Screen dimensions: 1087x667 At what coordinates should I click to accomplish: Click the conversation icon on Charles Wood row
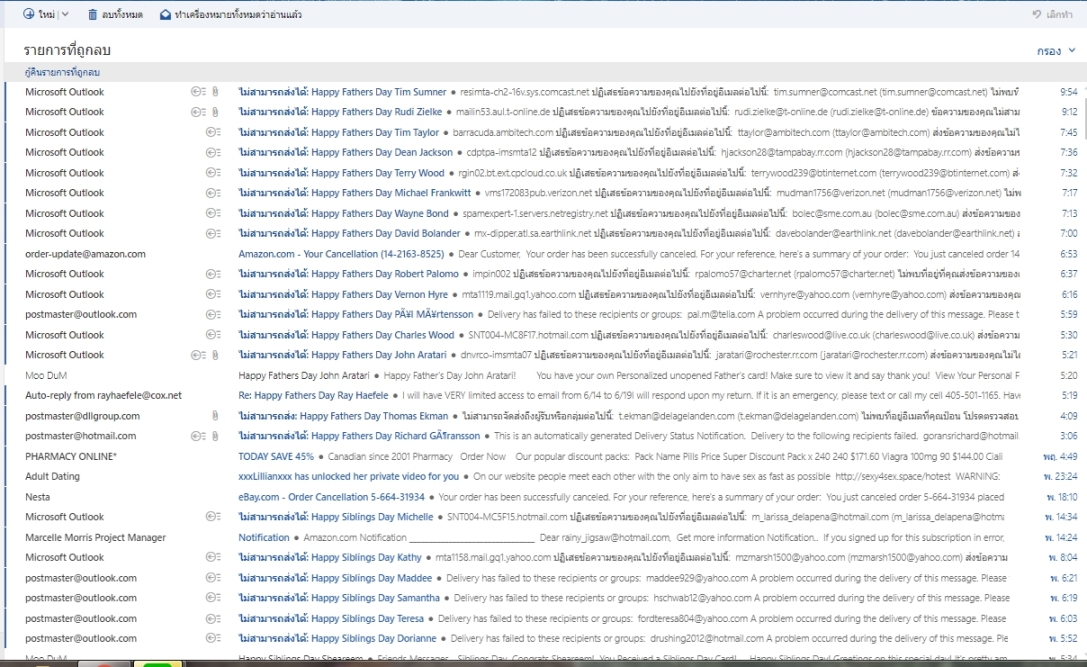pos(213,334)
